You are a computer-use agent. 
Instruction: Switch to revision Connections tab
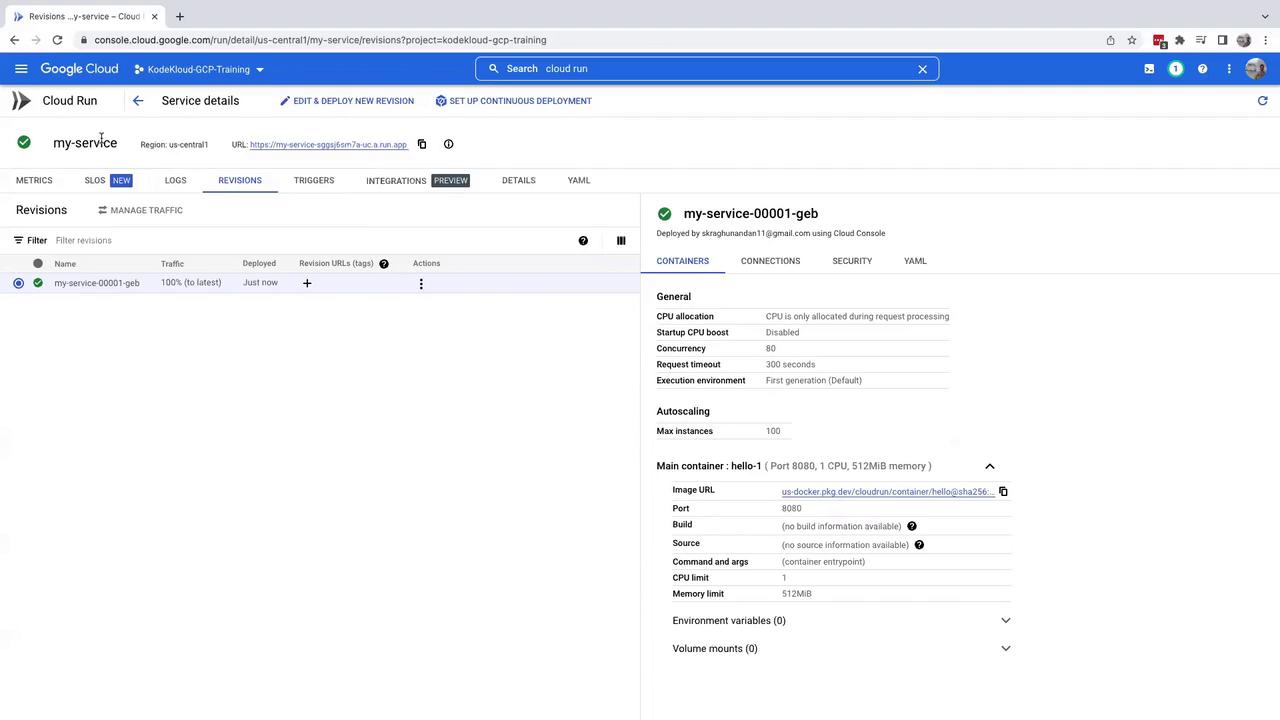point(770,261)
